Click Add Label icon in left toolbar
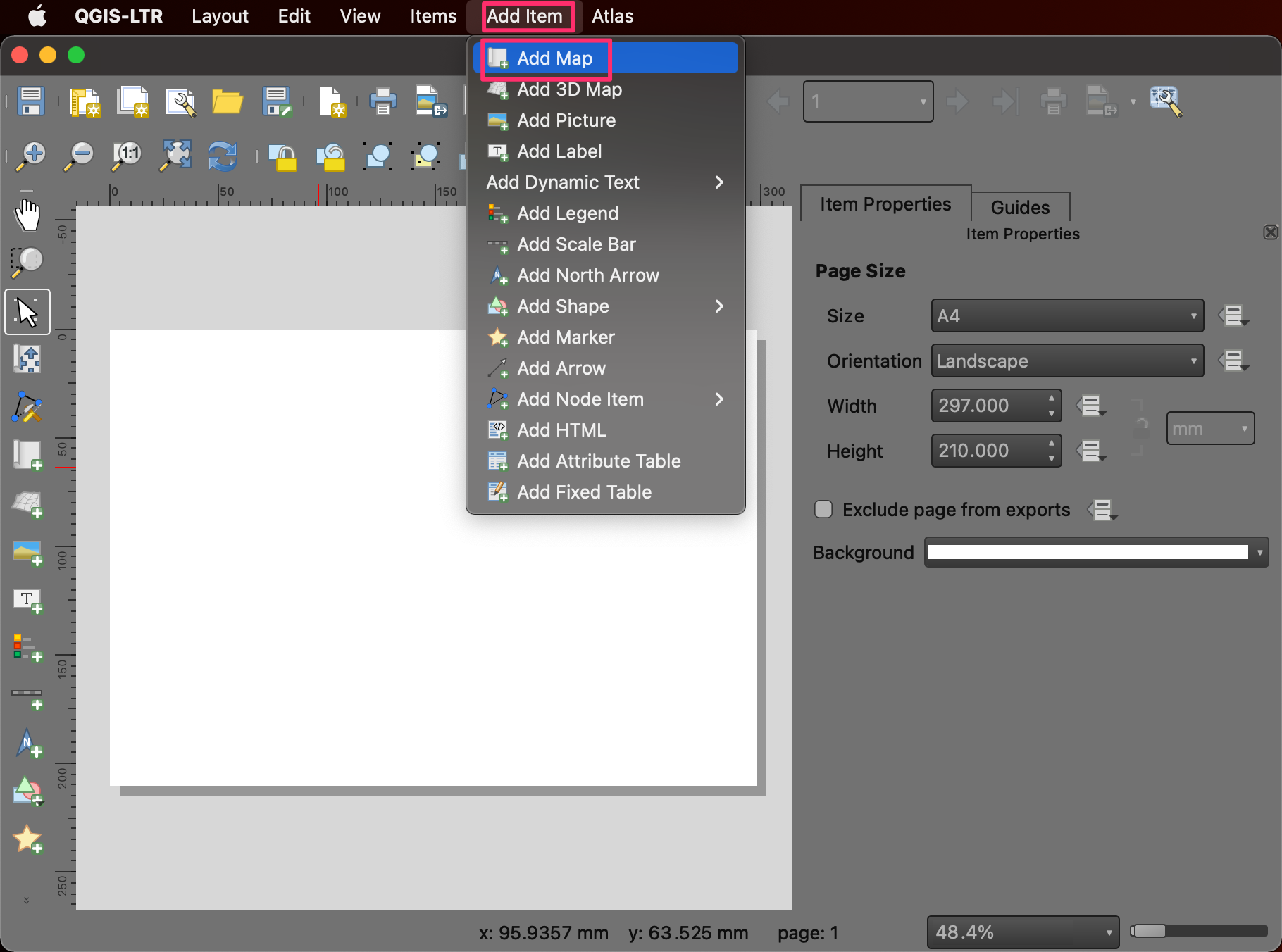 coord(27,601)
